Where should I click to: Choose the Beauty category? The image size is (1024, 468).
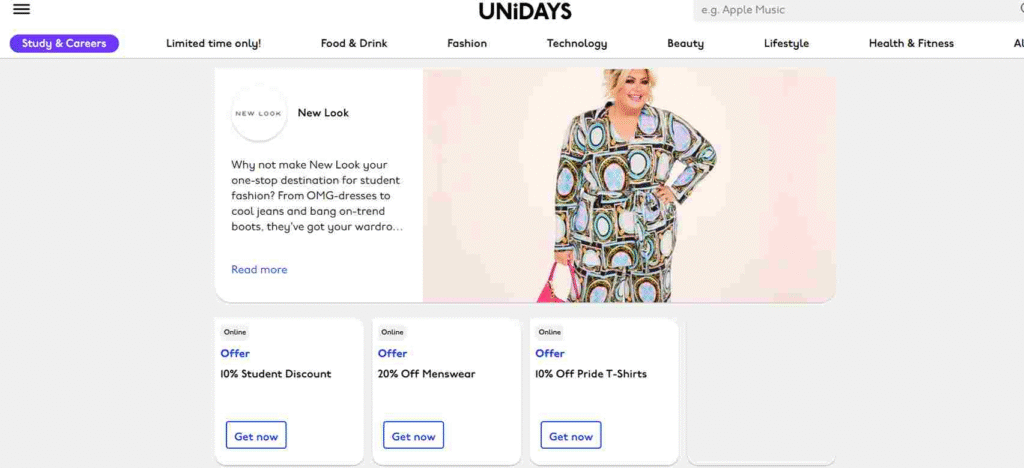click(x=685, y=44)
